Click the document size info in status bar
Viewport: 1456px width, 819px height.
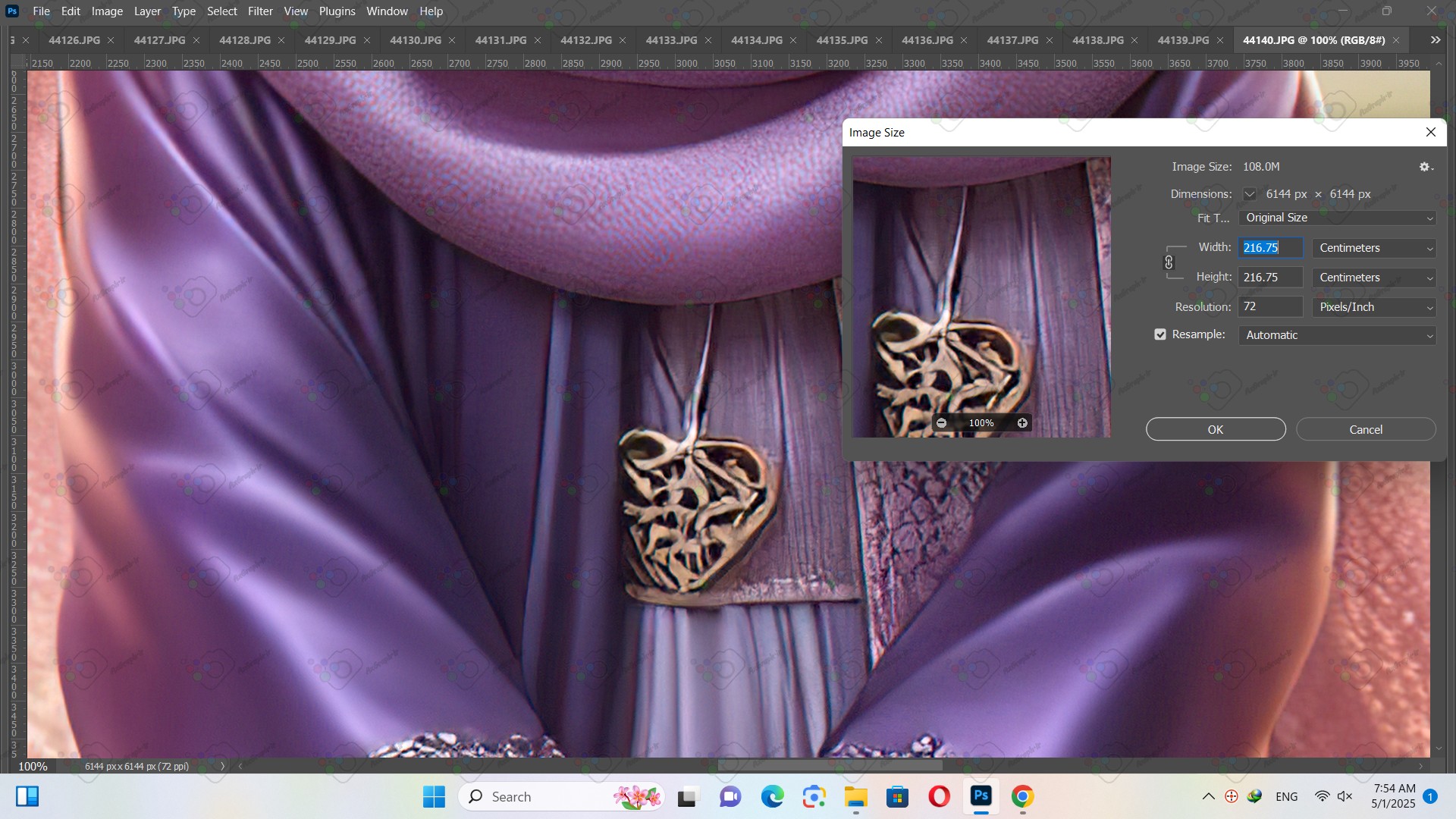[x=136, y=767]
